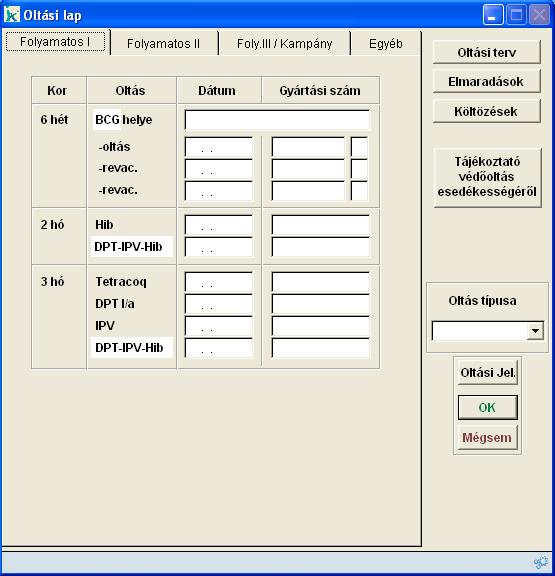This screenshot has width=555, height=576.
Task: Open the Foly.III / Kampány tab
Action: click(284, 43)
